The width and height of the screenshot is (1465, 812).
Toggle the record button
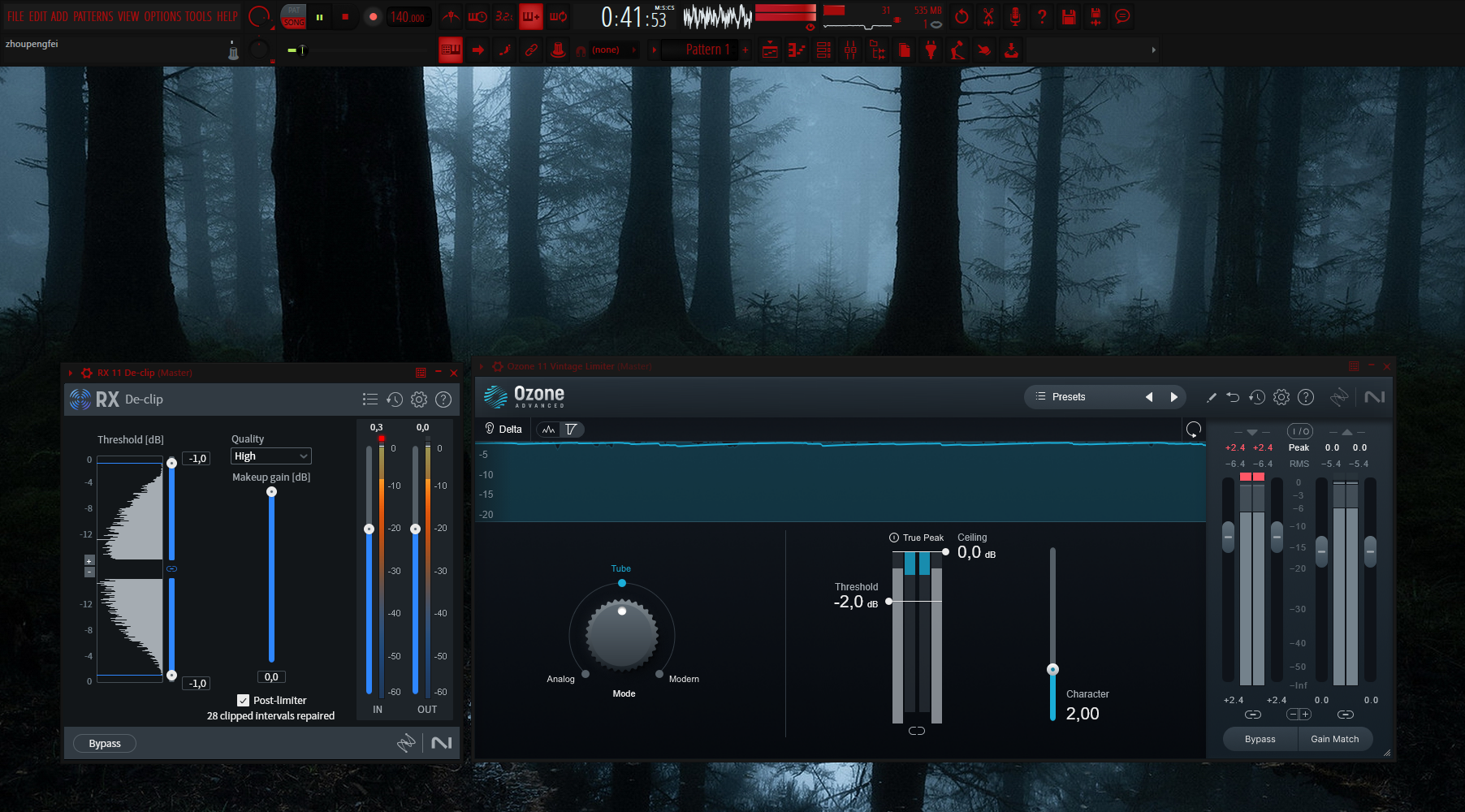[373, 16]
